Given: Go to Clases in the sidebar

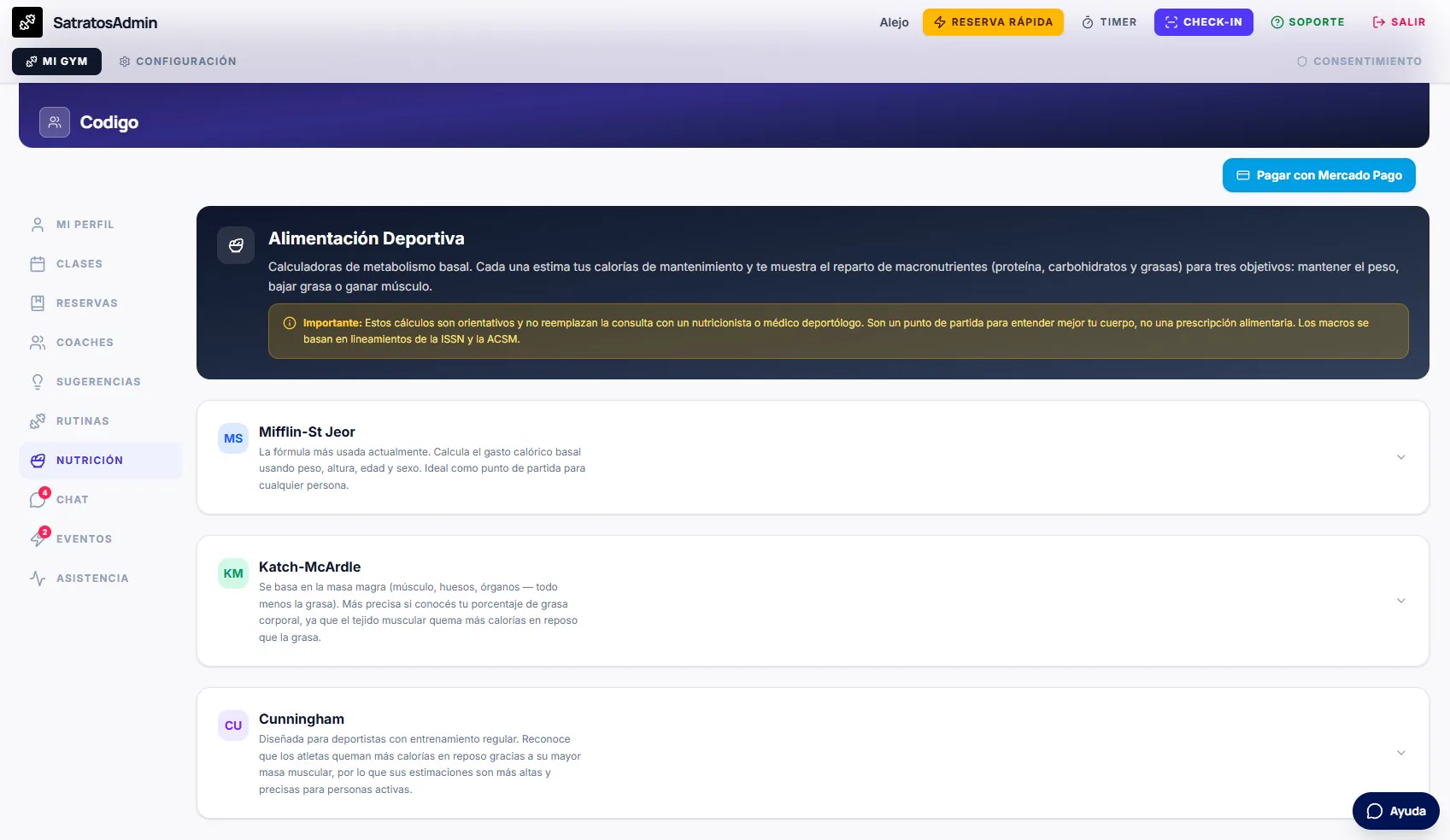Looking at the screenshot, I should (x=101, y=264).
